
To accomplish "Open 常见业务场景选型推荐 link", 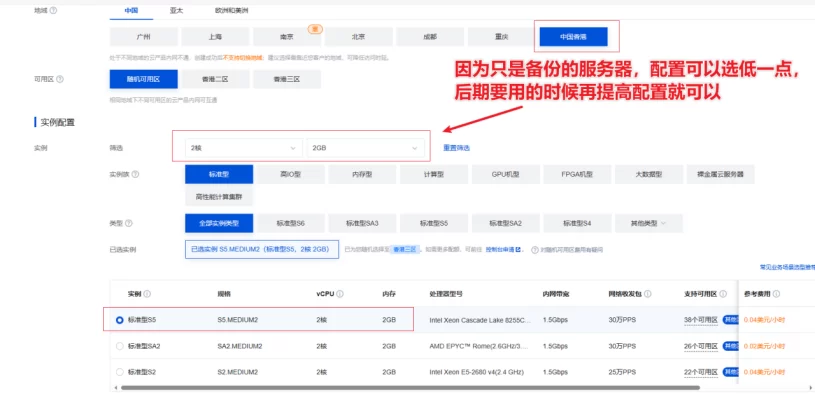I will pos(787,268).
